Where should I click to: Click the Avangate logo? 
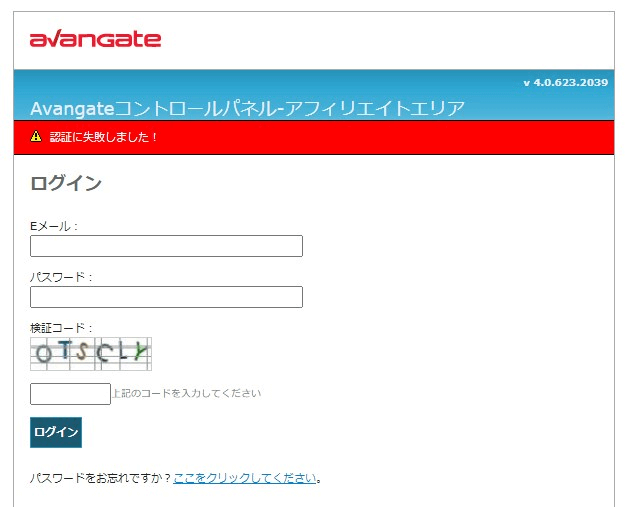(95, 39)
